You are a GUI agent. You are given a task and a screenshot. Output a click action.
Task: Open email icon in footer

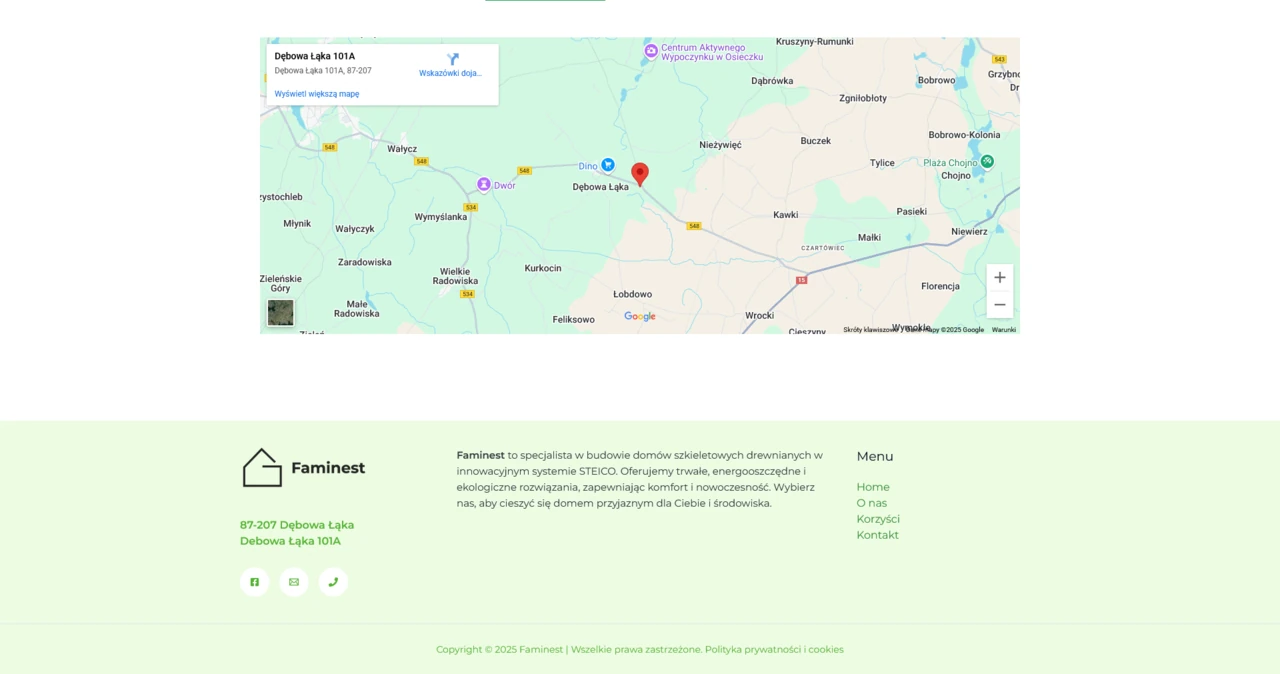coord(294,582)
